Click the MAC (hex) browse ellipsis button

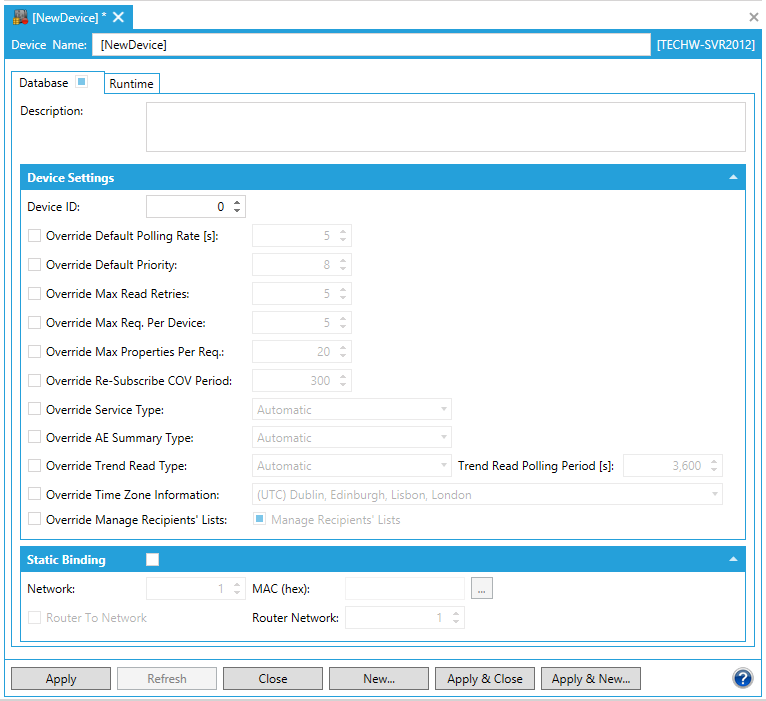481,589
